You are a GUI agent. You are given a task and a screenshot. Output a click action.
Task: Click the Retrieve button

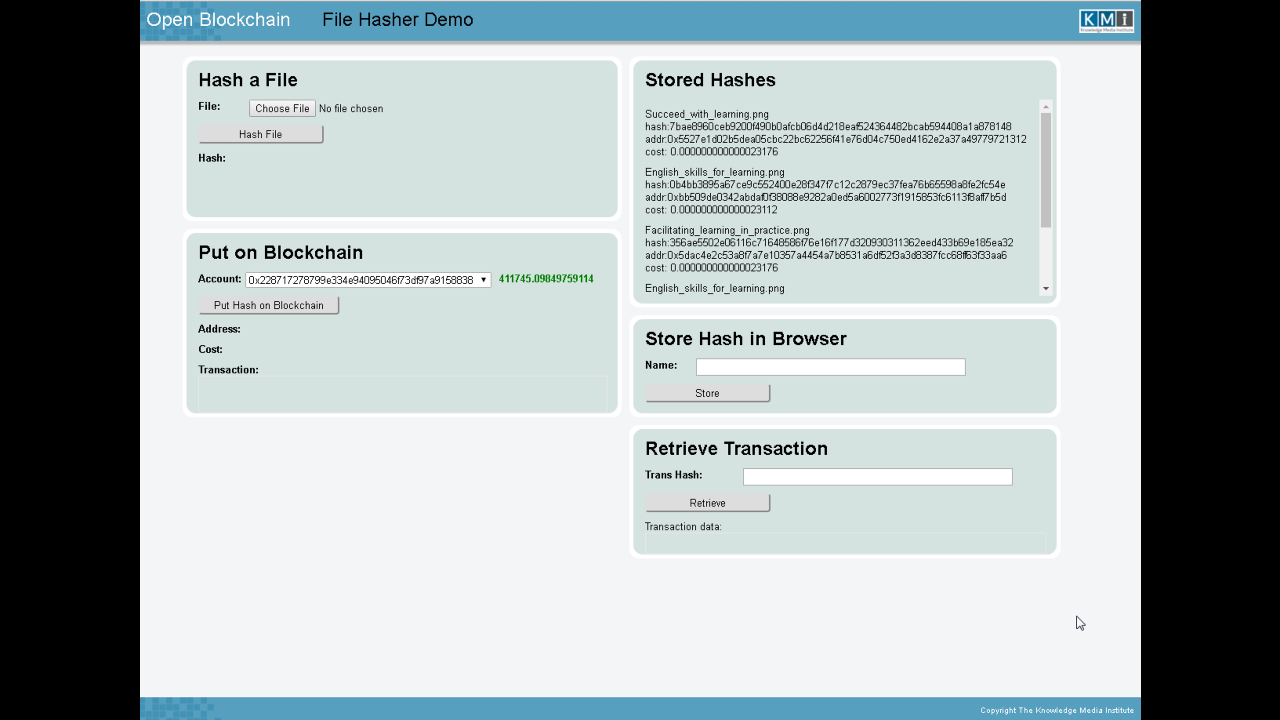point(707,503)
